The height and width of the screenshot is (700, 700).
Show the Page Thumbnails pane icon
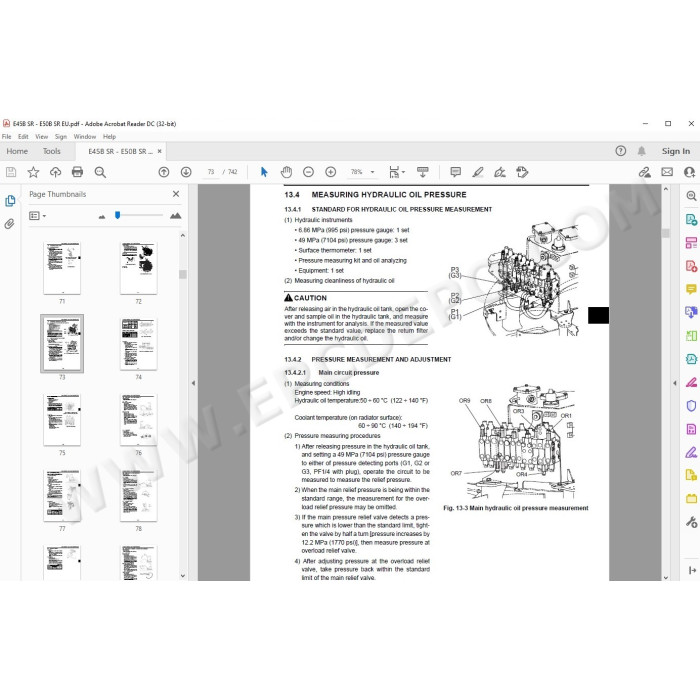[10, 201]
